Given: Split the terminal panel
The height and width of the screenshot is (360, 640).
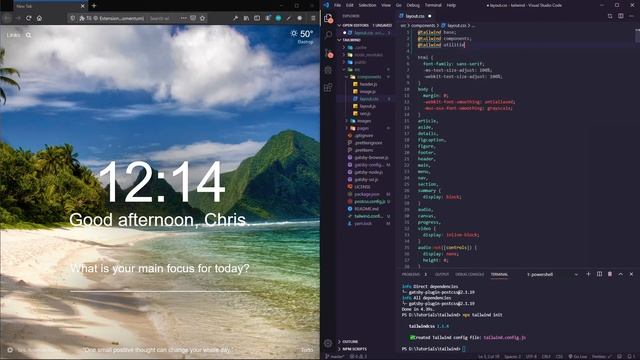Looking at the screenshot, I should (x=599, y=274).
